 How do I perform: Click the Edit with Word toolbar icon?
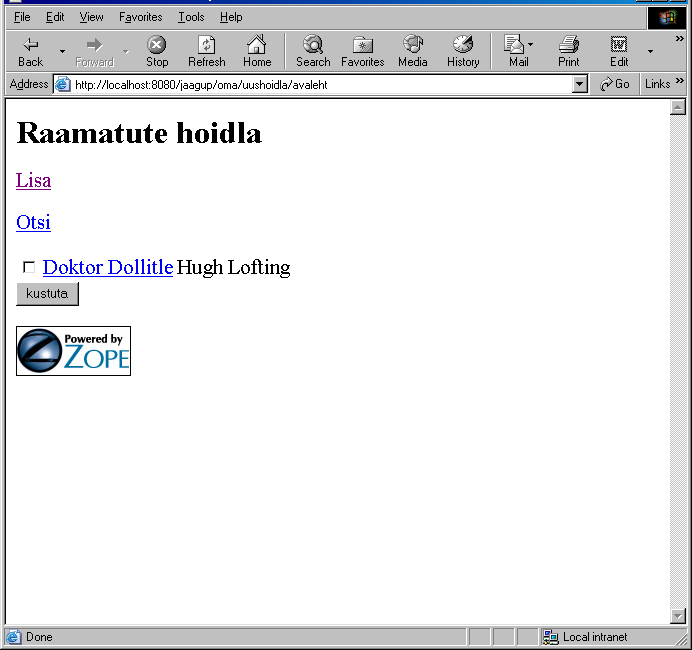click(x=619, y=51)
